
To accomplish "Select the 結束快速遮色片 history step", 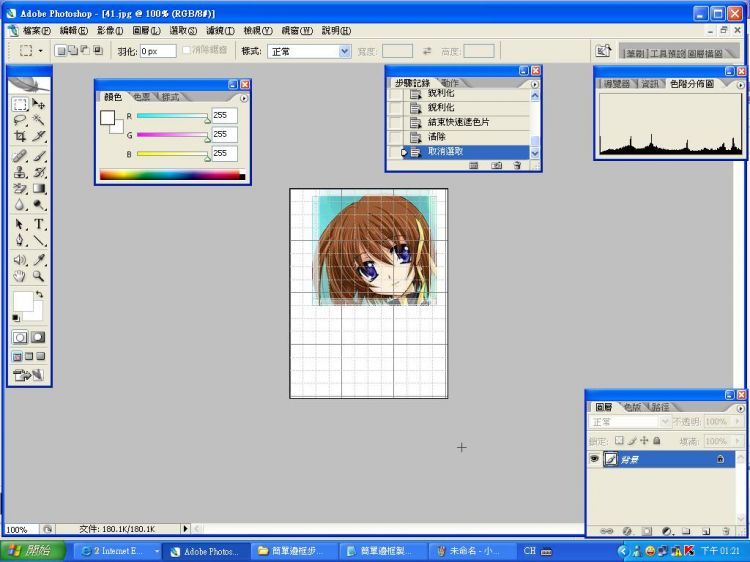I will coord(458,122).
